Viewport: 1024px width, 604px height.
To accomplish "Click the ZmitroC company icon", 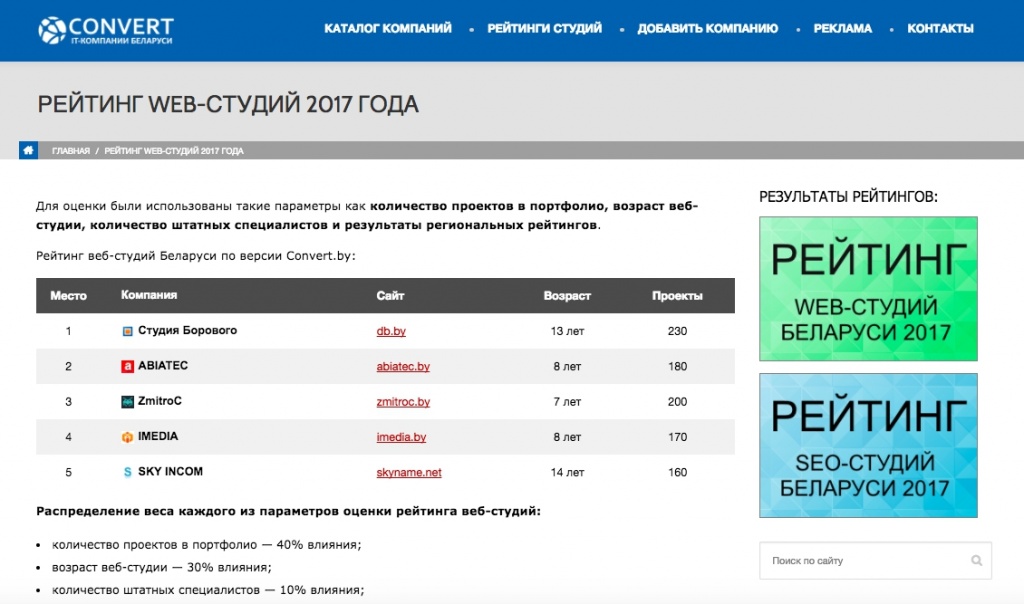I will click(x=127, y=402).
